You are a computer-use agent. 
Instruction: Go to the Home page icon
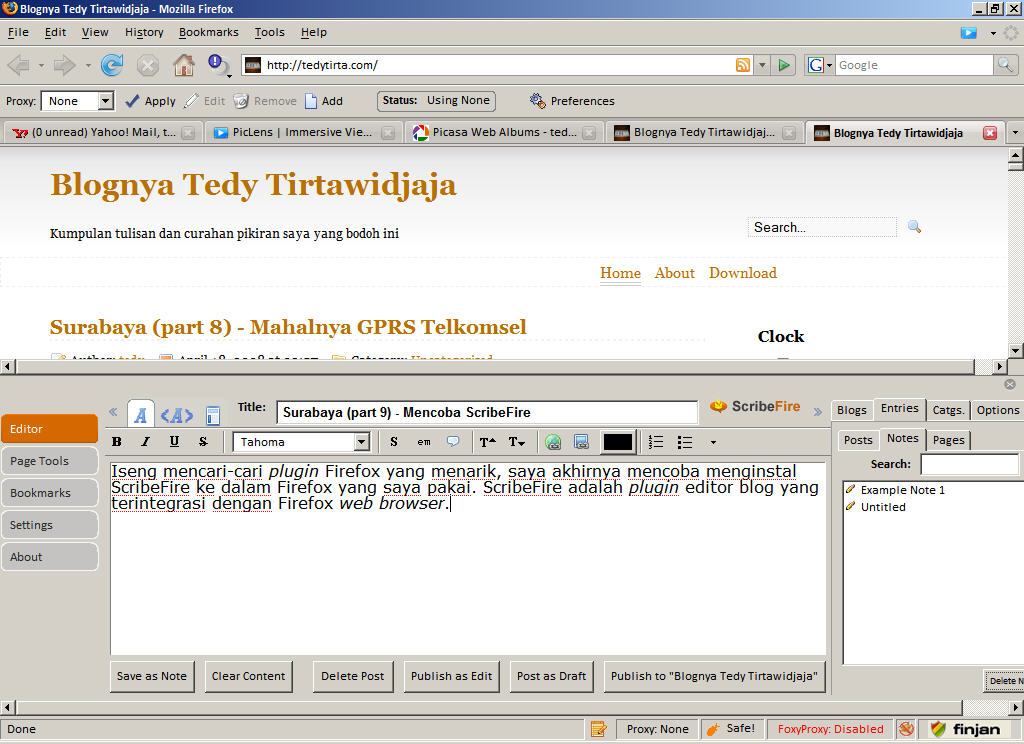point(184,65)
